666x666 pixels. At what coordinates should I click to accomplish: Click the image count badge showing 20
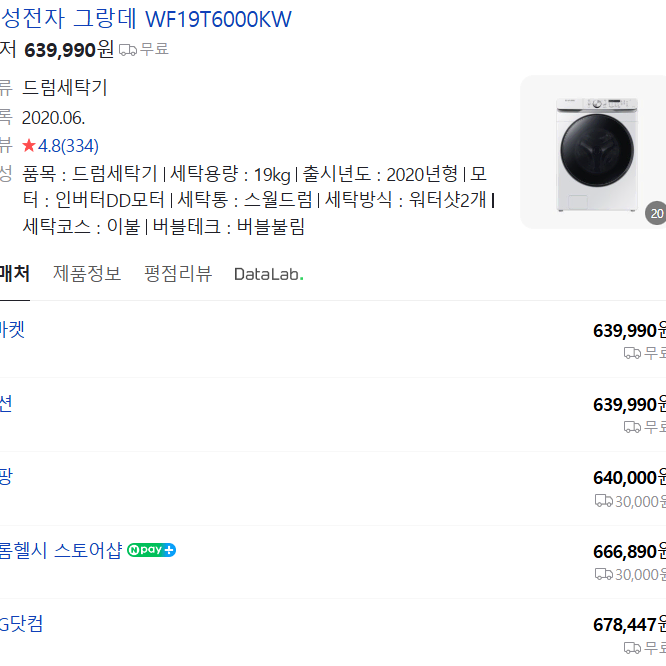click(x=656, y=213)
